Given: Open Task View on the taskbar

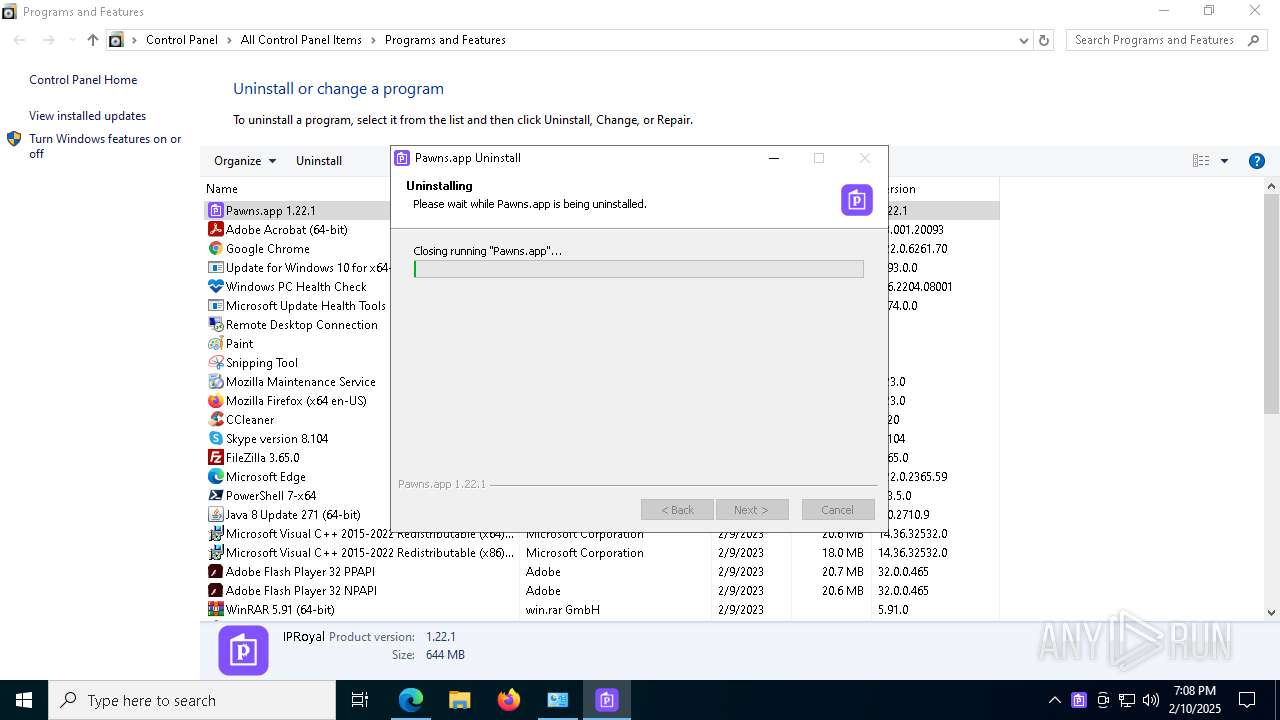Looking at the screenshot, I should [x=360, y=700].
